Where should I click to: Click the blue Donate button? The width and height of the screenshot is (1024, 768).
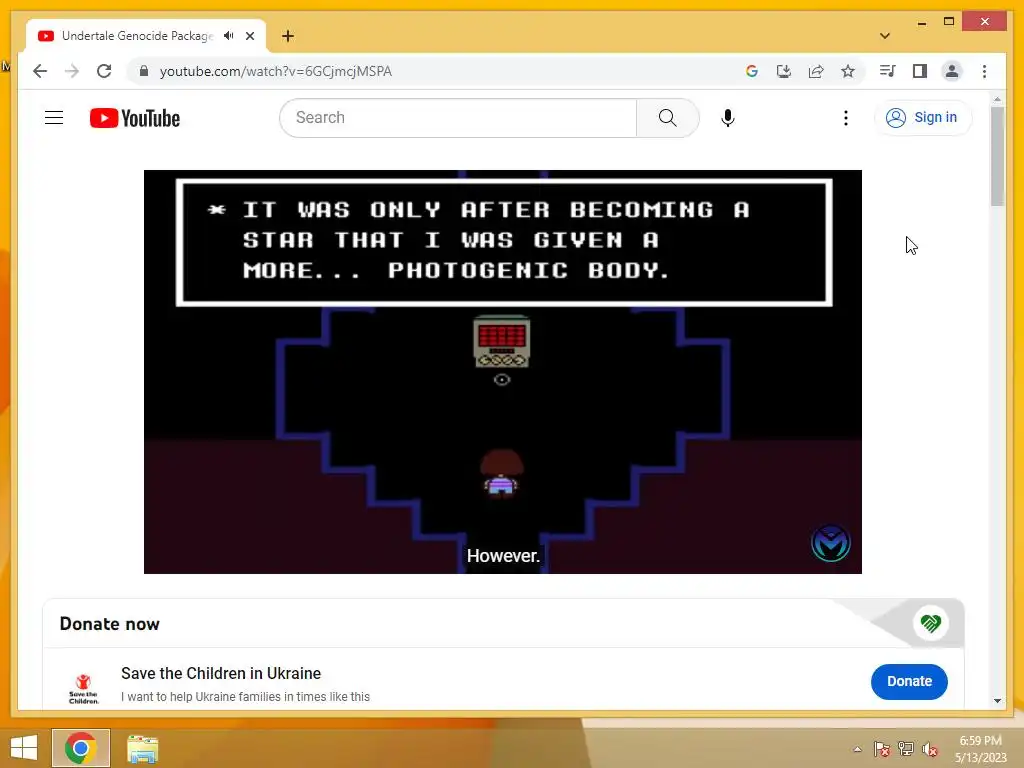pos(909,681)
